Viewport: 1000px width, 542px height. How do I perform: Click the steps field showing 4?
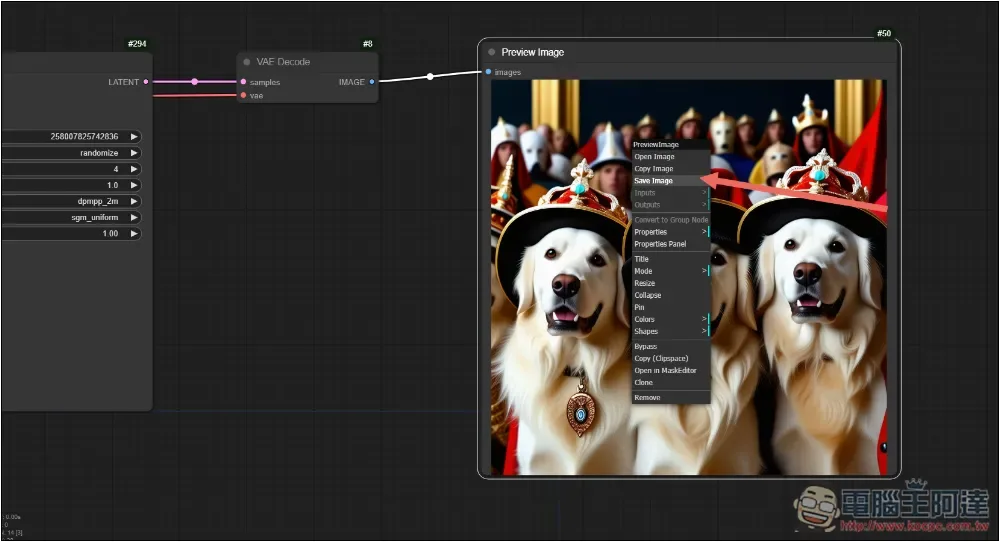71,169
